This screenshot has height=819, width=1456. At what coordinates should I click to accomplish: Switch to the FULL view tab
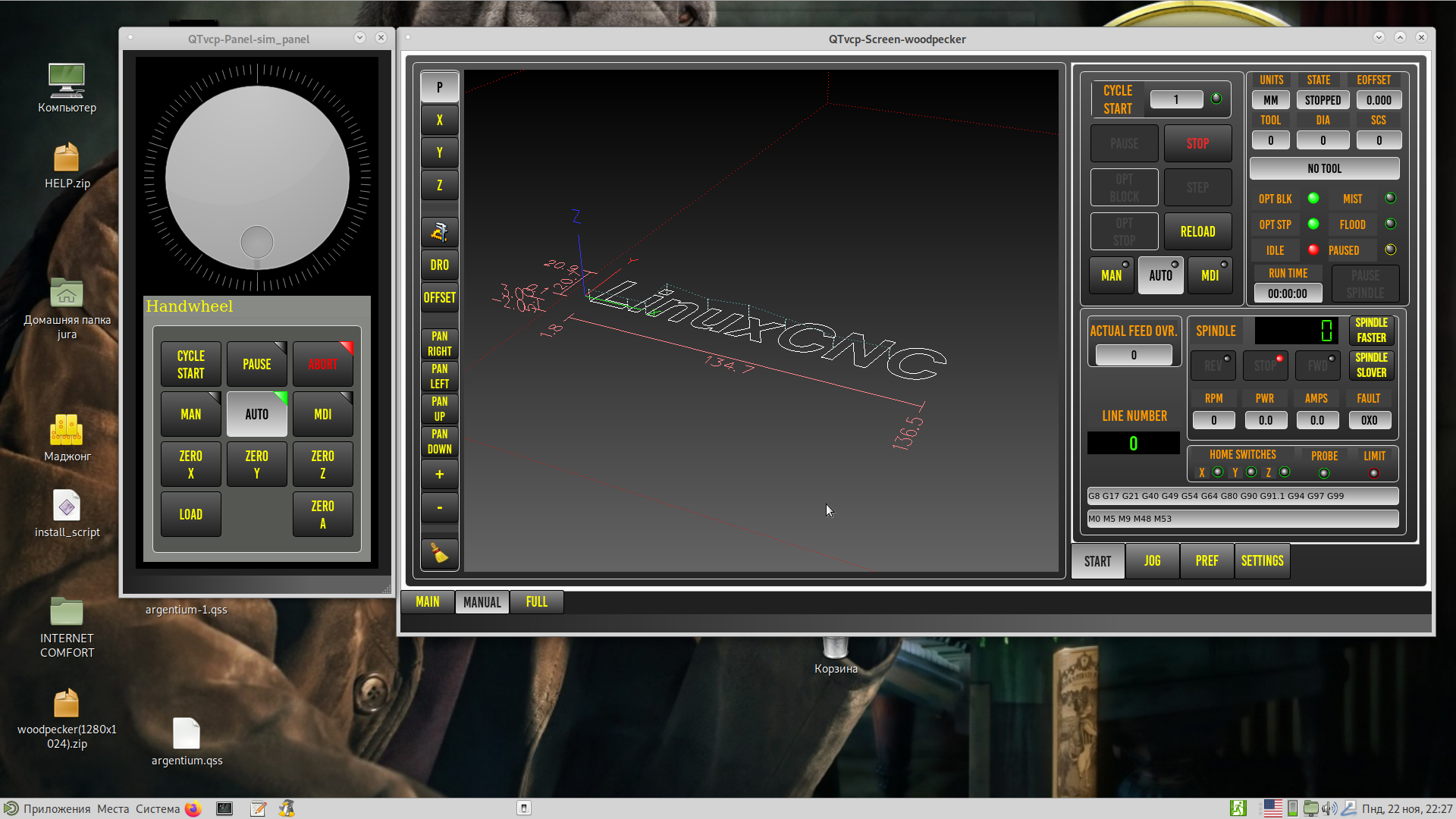537,602
